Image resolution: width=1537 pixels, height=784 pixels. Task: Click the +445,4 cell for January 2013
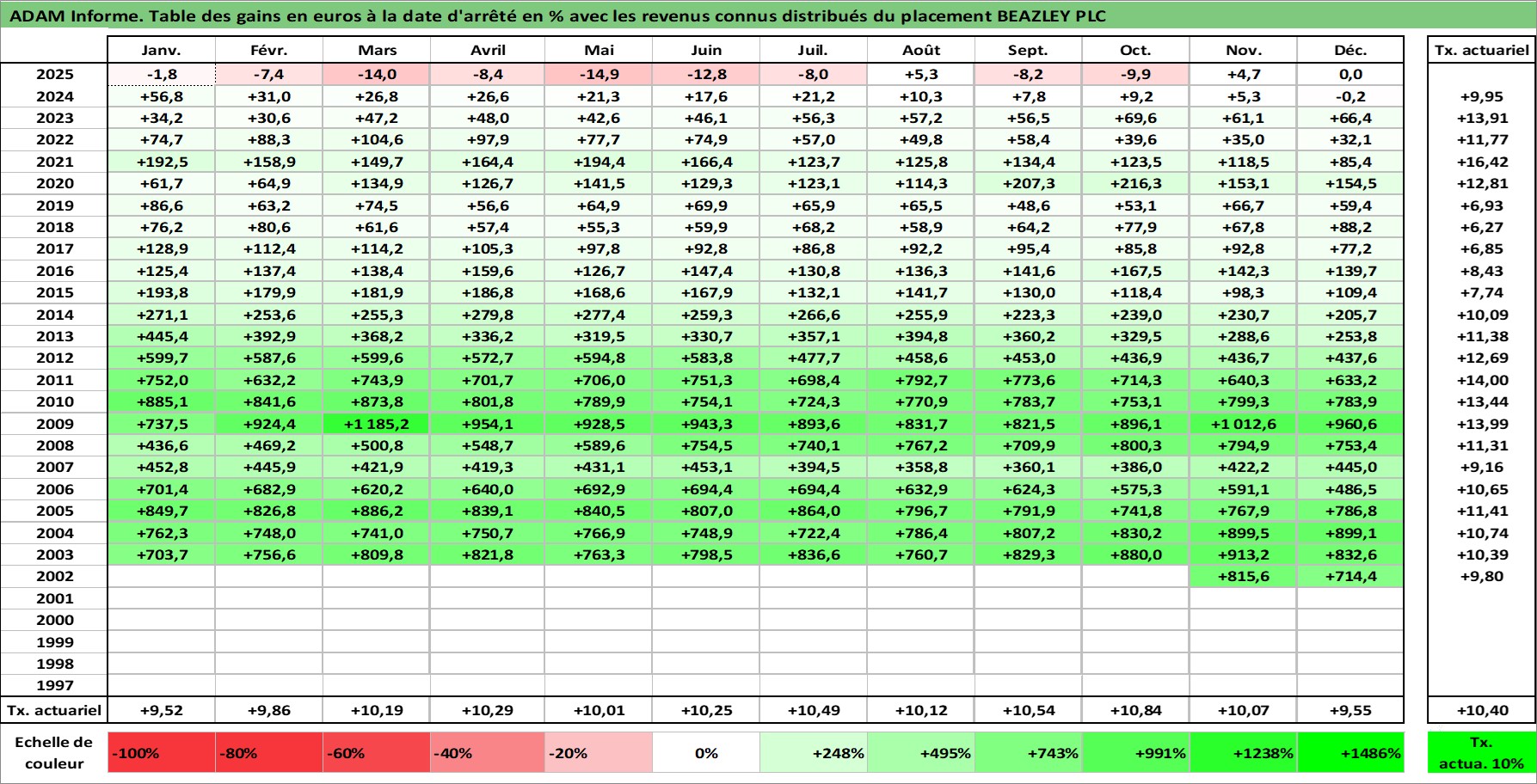(x=161, y=337)
